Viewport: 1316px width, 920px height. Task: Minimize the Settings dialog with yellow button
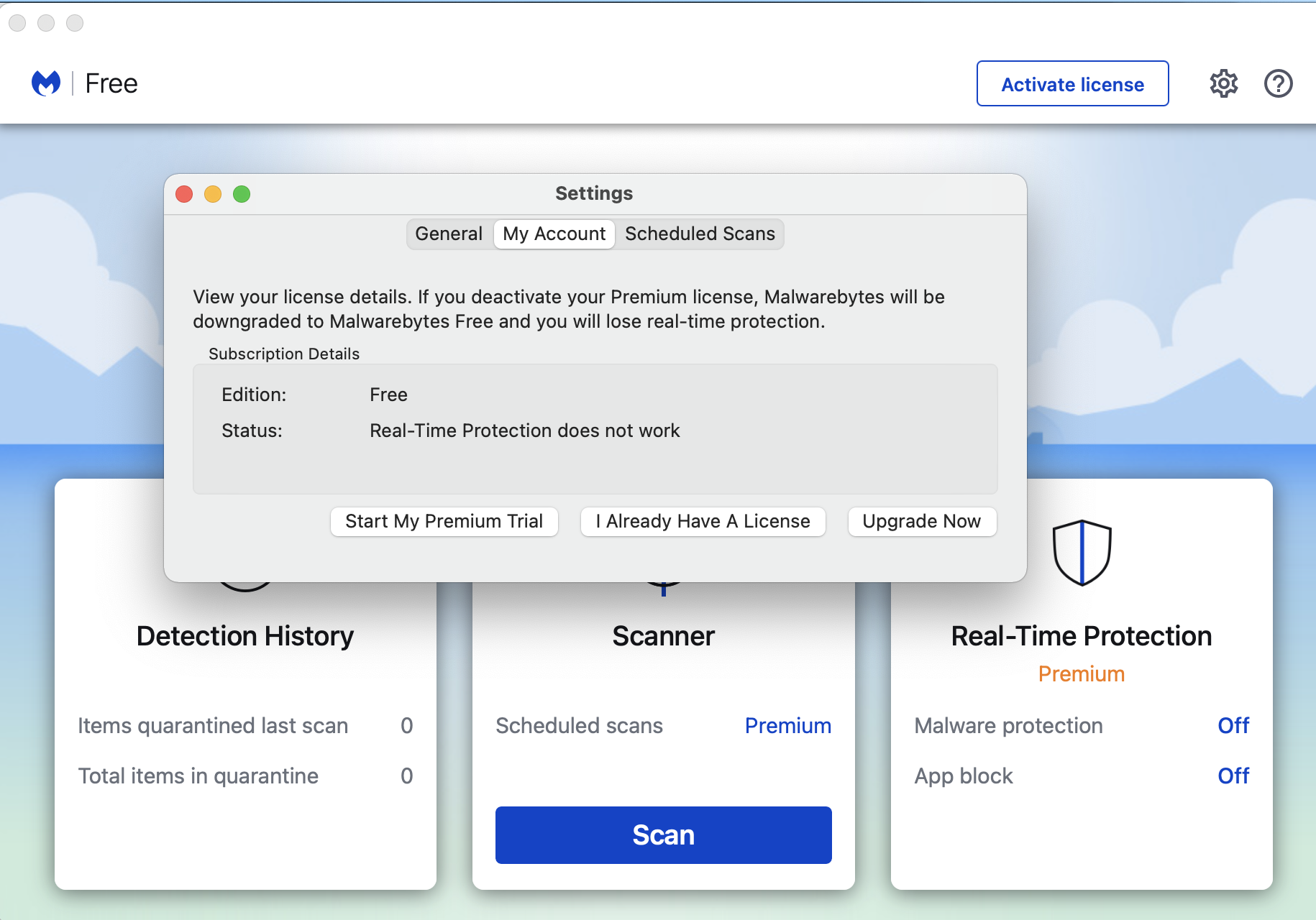(x=213, y=194)
